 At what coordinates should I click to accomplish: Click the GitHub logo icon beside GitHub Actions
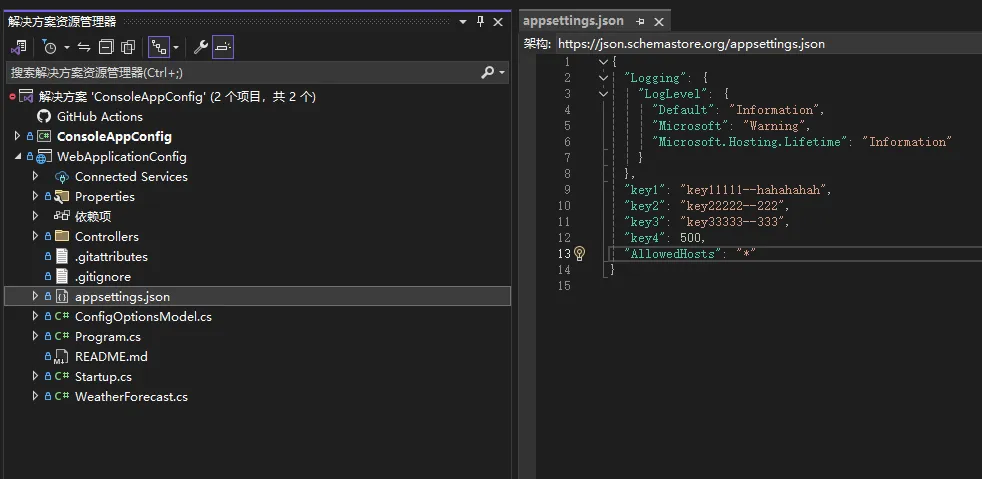click(x=43, y=116)
